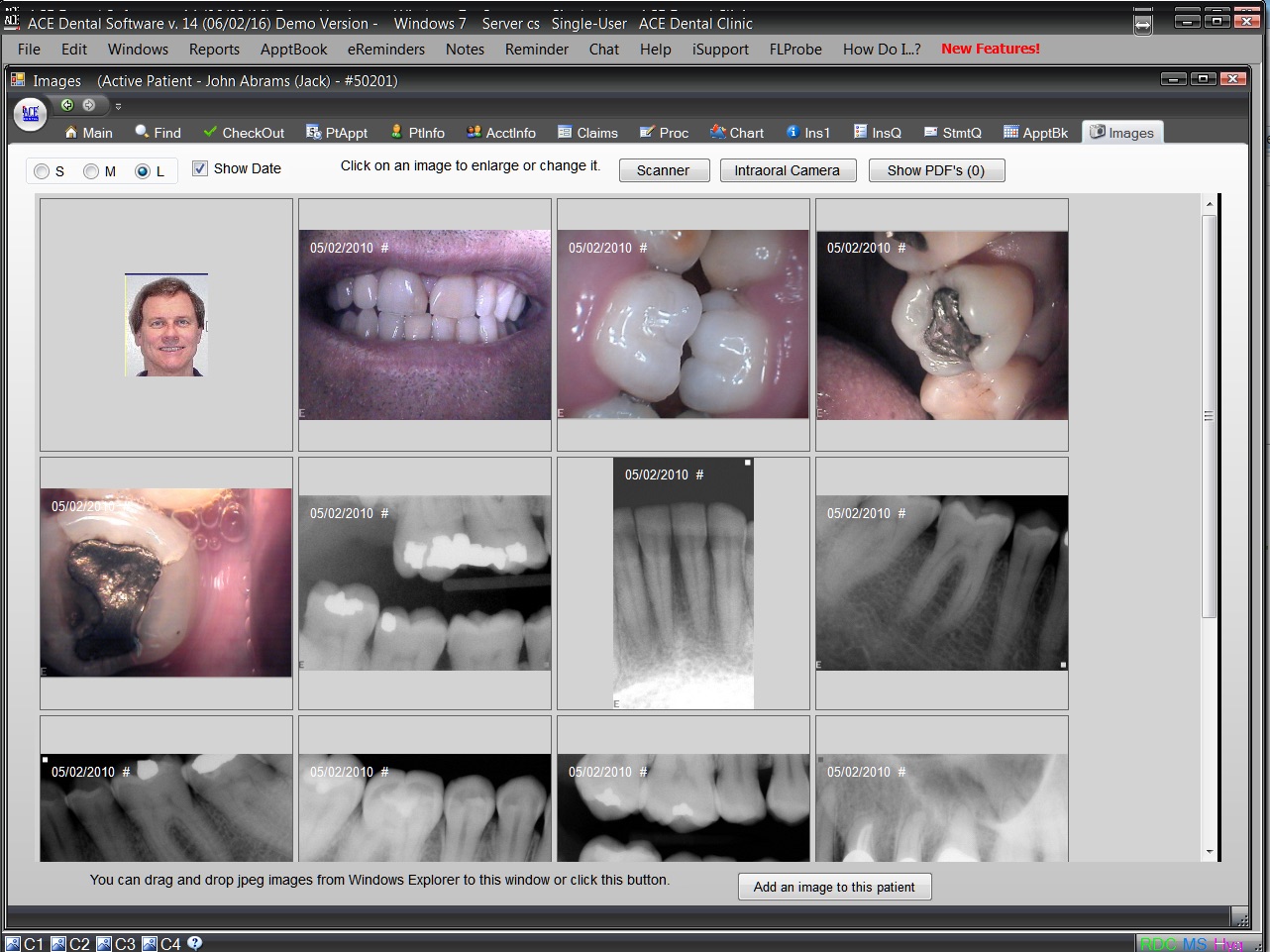Click the image gallery vertical scrollbar thumb

pyautogui.click(x=1209, y=416)
